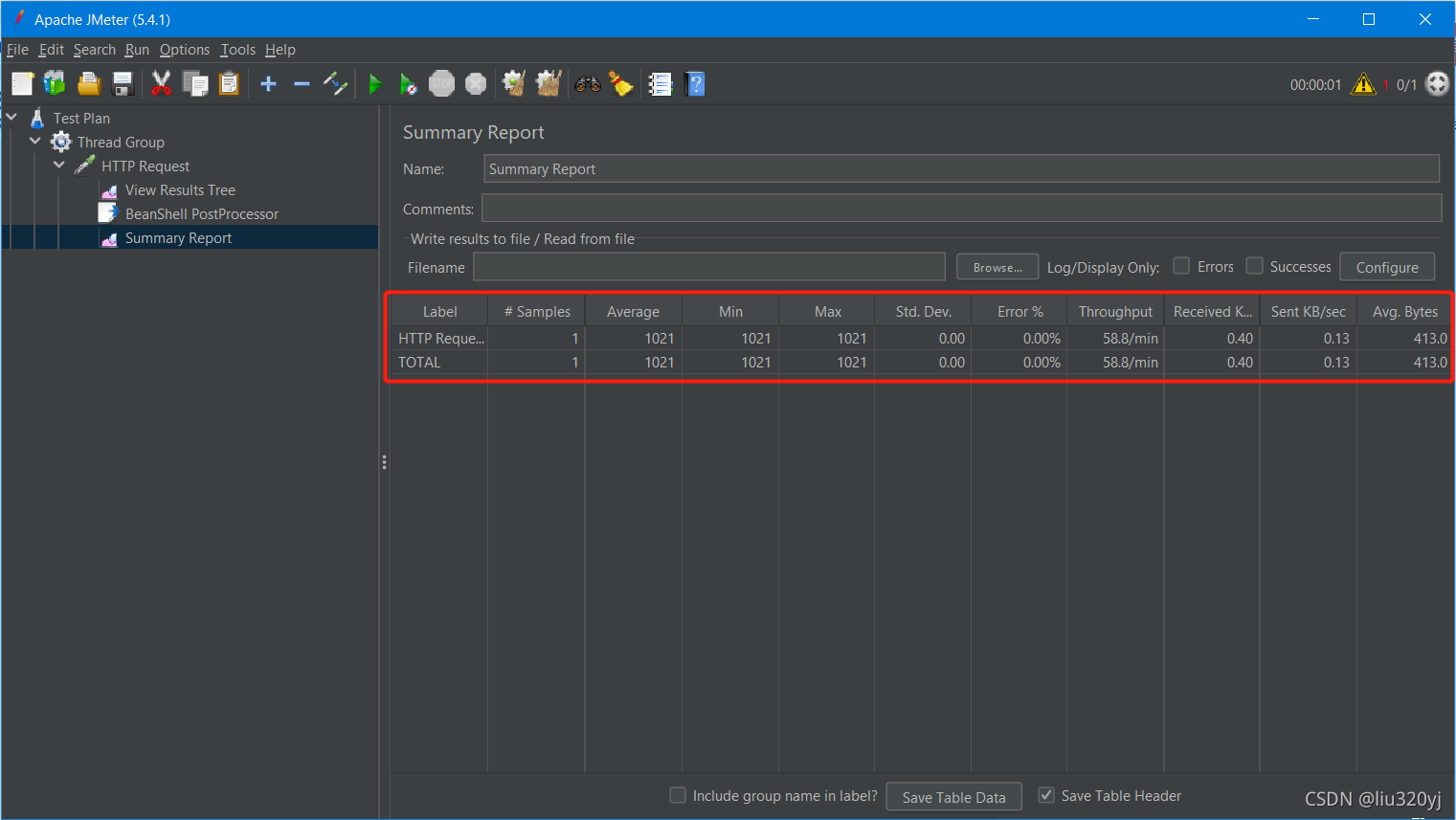Image resolution: width=1456 pixels, height=820 pixels.
Task: Select Summary Report in the tree
Action: (x=178, y=237)
